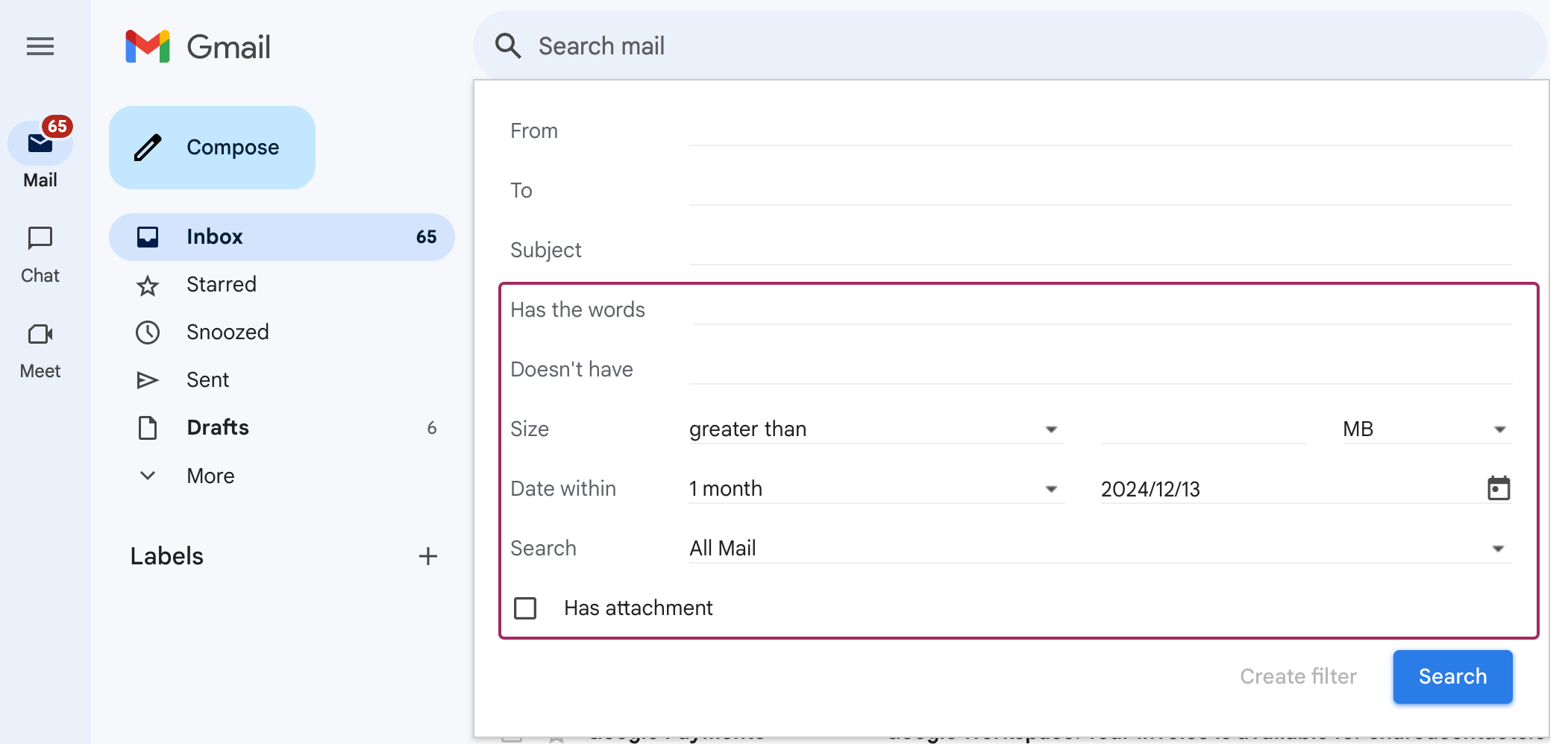Enable the Has attachment checkbox
The width and height of the screenshot is (1568, 744).
(x=525, y=608)
